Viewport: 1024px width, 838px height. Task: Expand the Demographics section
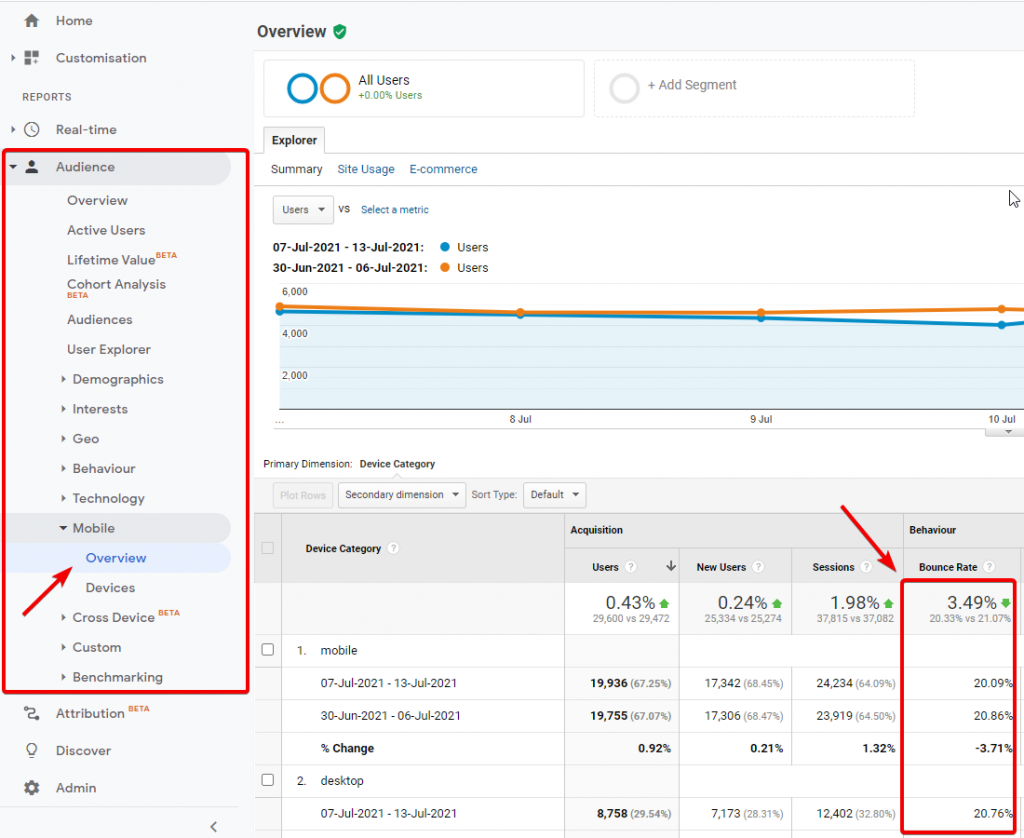(117, 379)
